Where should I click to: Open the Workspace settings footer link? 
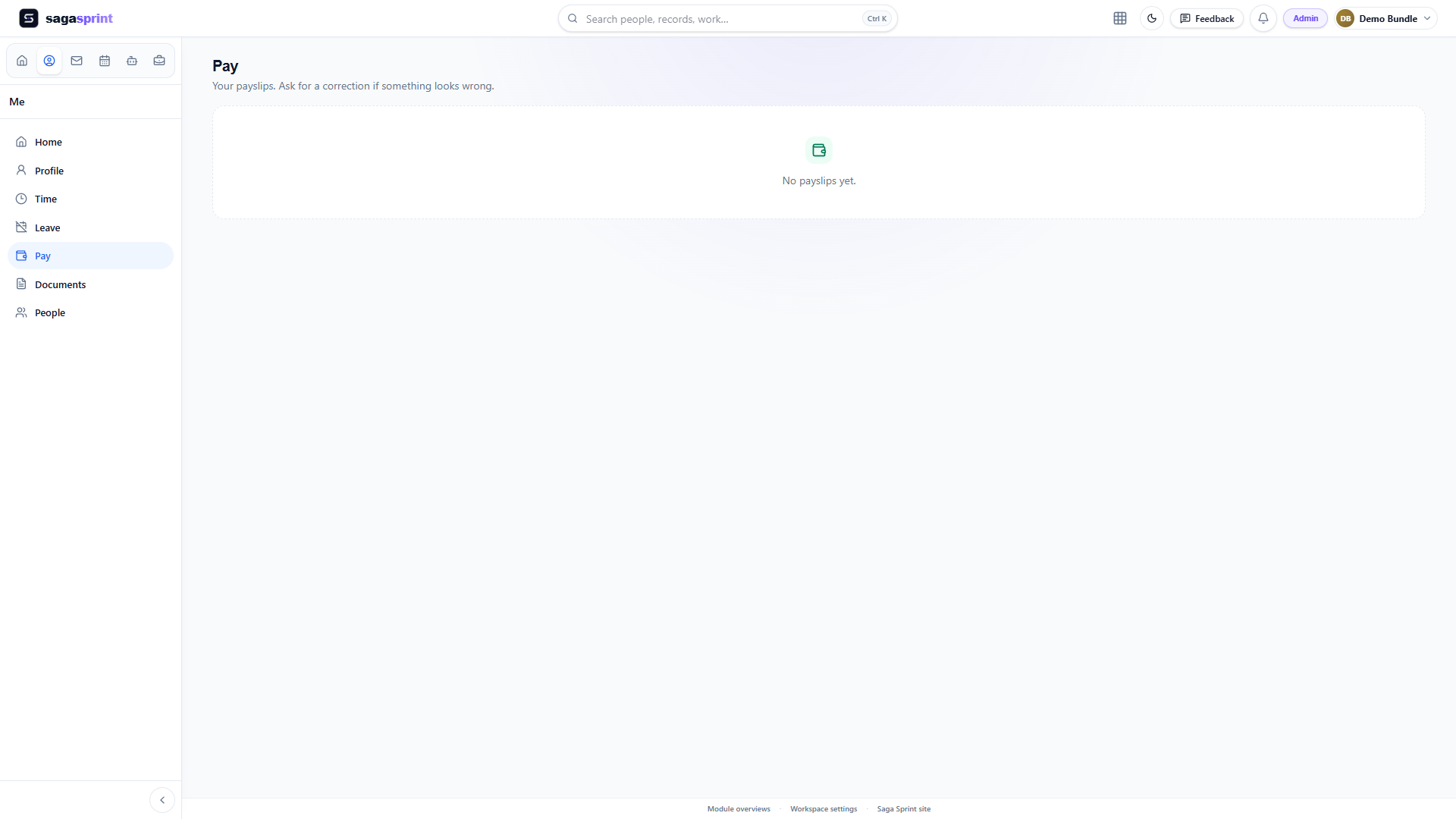tap(824, 809)
